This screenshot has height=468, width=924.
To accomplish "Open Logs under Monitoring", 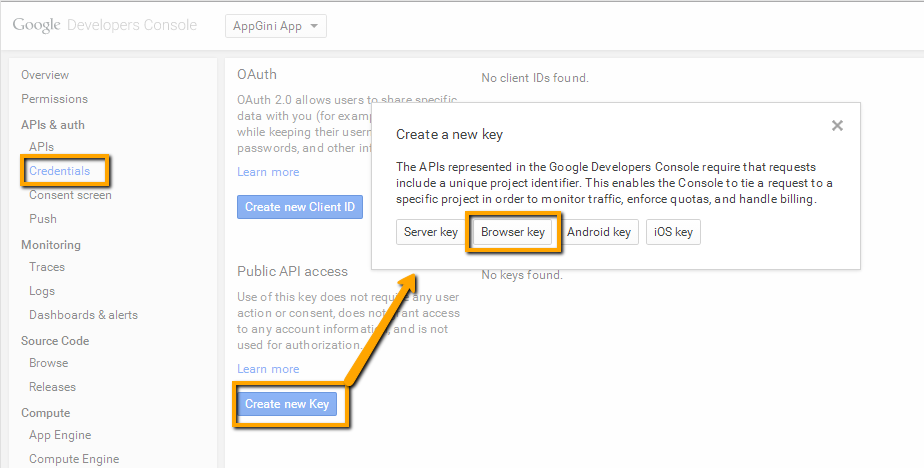I will (x=42, y=291).
